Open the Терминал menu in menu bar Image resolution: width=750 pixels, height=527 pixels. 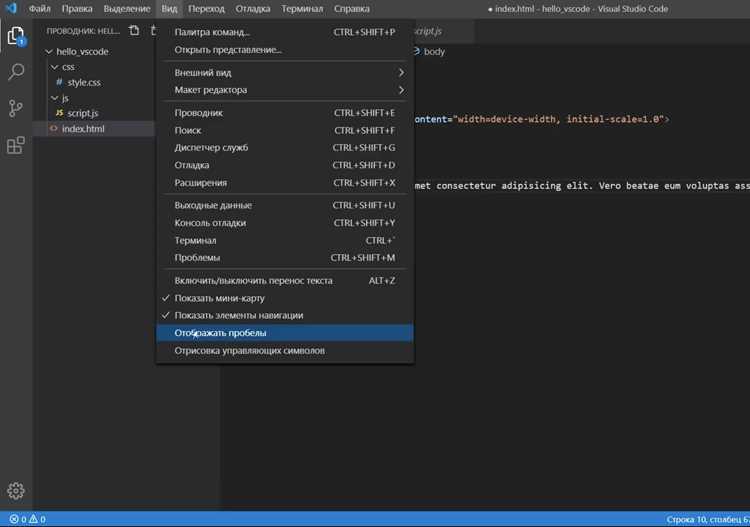302,9
